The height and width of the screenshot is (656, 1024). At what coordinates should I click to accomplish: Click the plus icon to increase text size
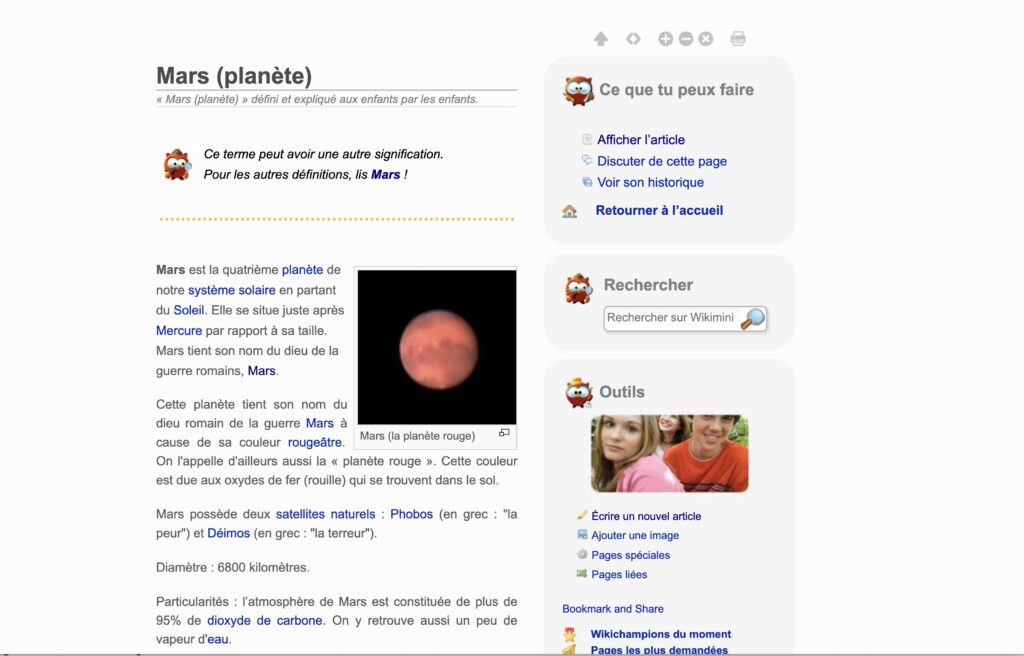point(665,39)
